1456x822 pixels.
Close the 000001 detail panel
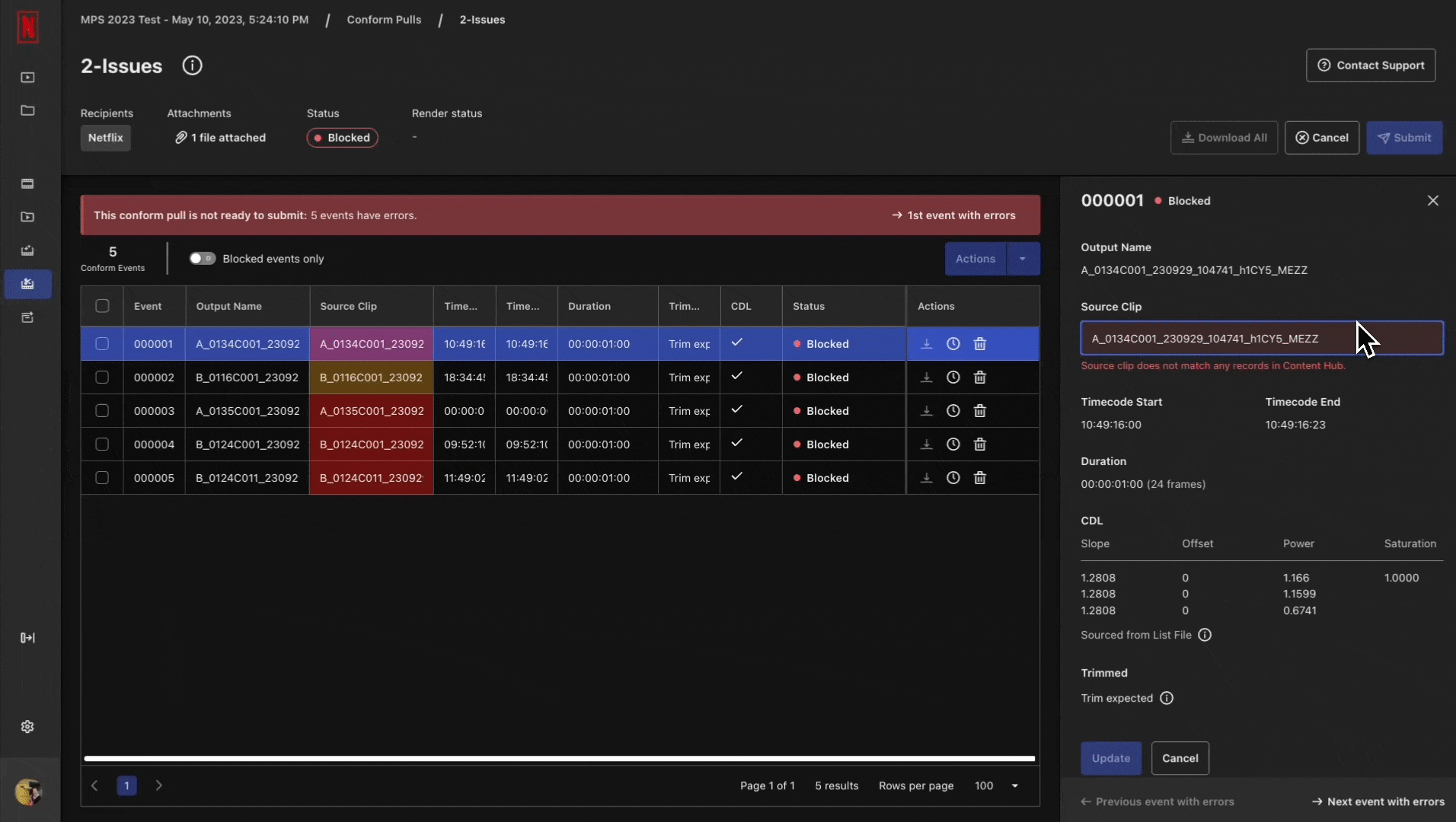[1433, 200]
